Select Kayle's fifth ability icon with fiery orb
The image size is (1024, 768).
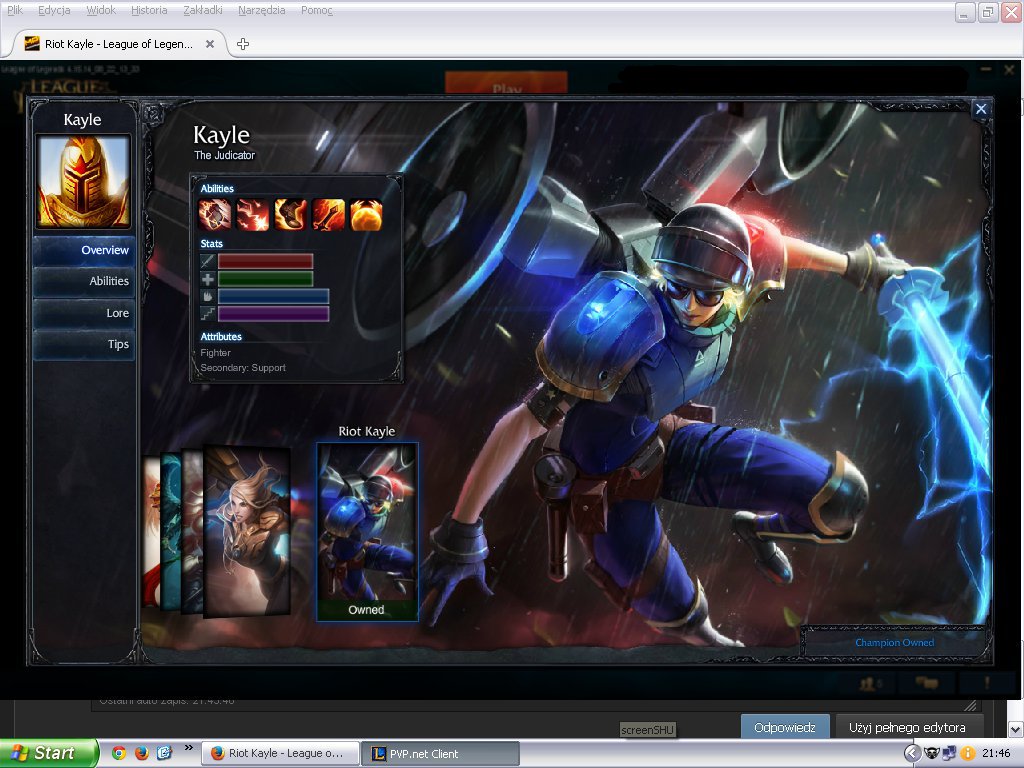[366, 215]
